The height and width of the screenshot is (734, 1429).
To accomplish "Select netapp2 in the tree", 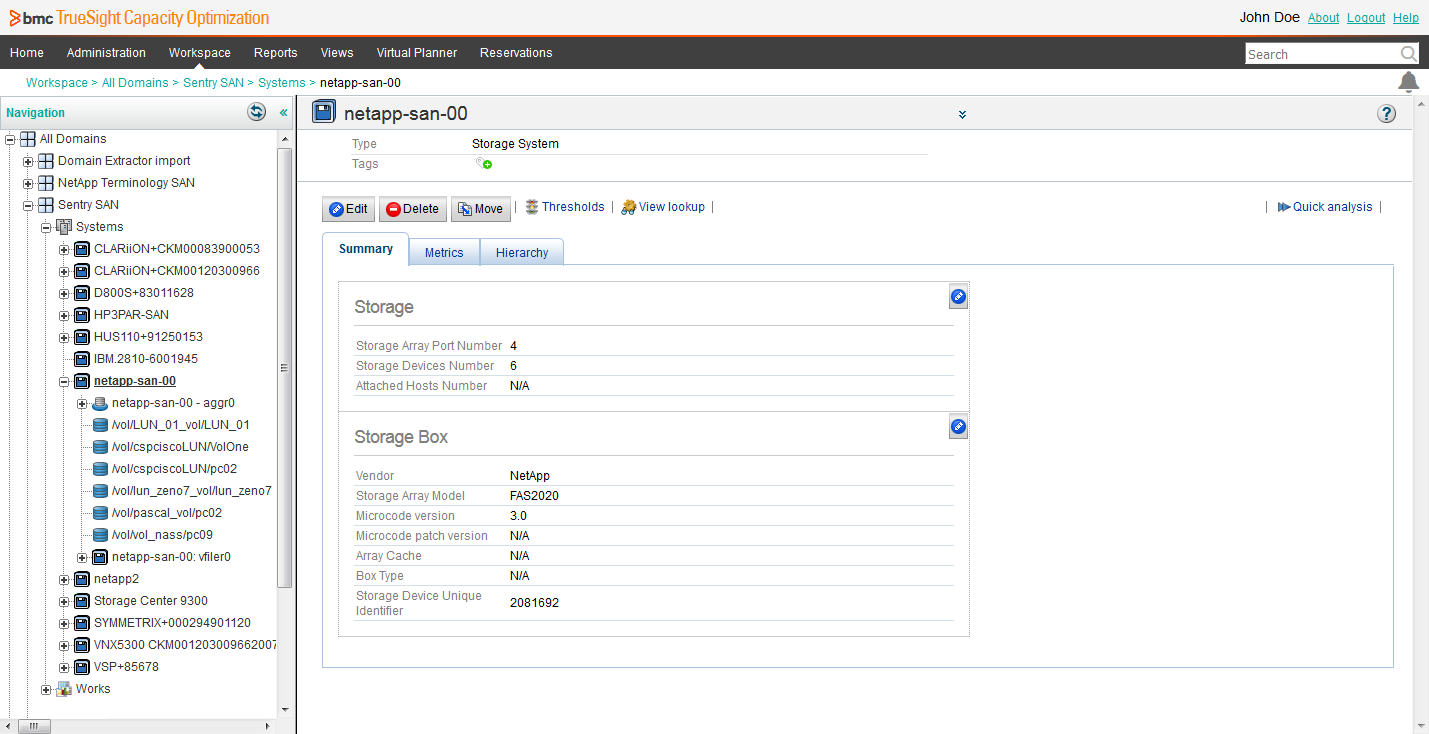I will [x=116, y=579].
